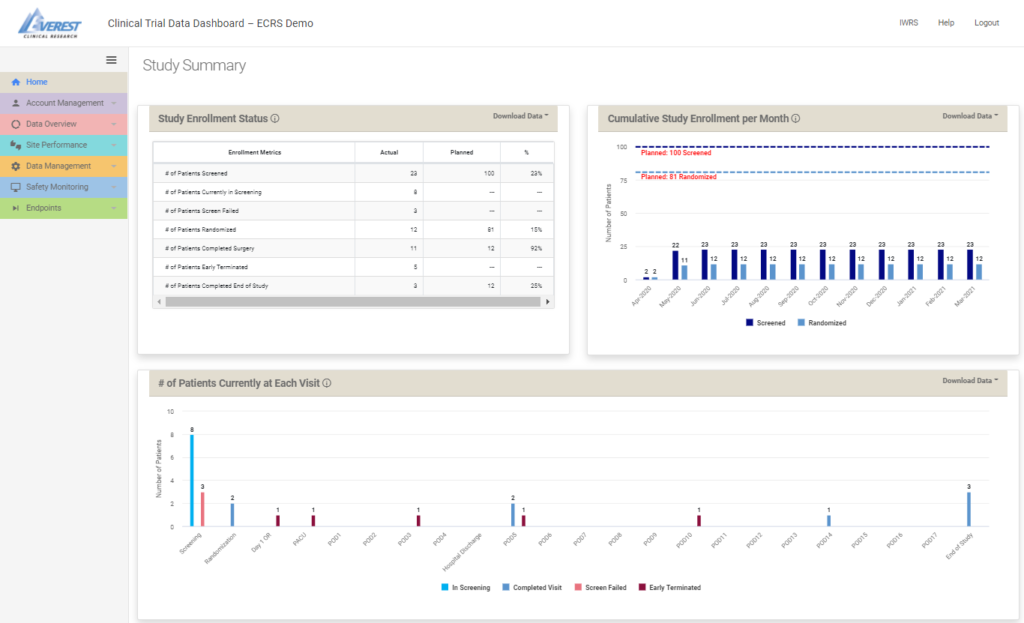The image size is (1024, 623).
Task: Click info icon beside Cumulative Study Enrollment per Month
Action: pyautogui.click(x=796, y=119)
